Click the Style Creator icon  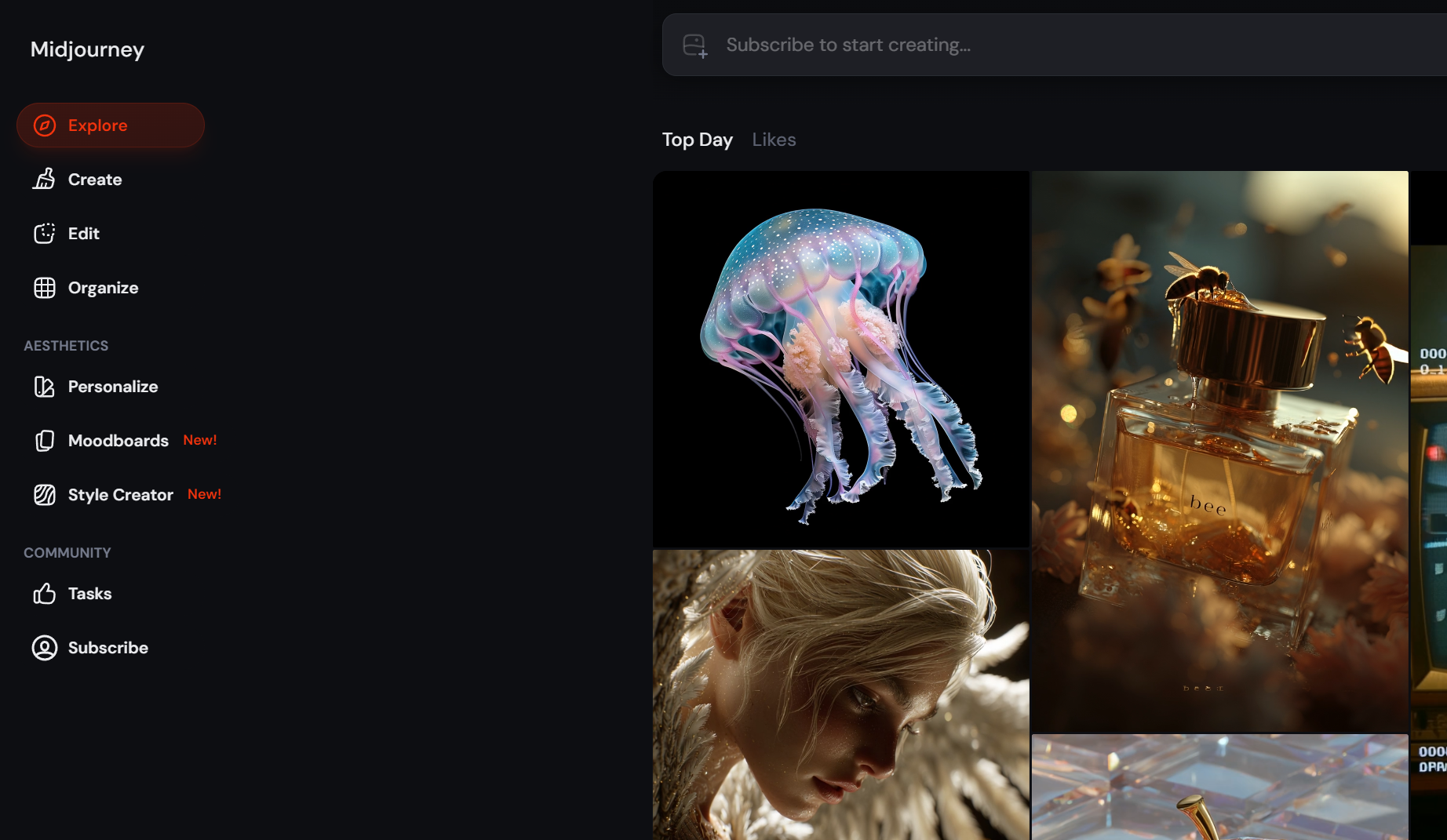point(45,495)
